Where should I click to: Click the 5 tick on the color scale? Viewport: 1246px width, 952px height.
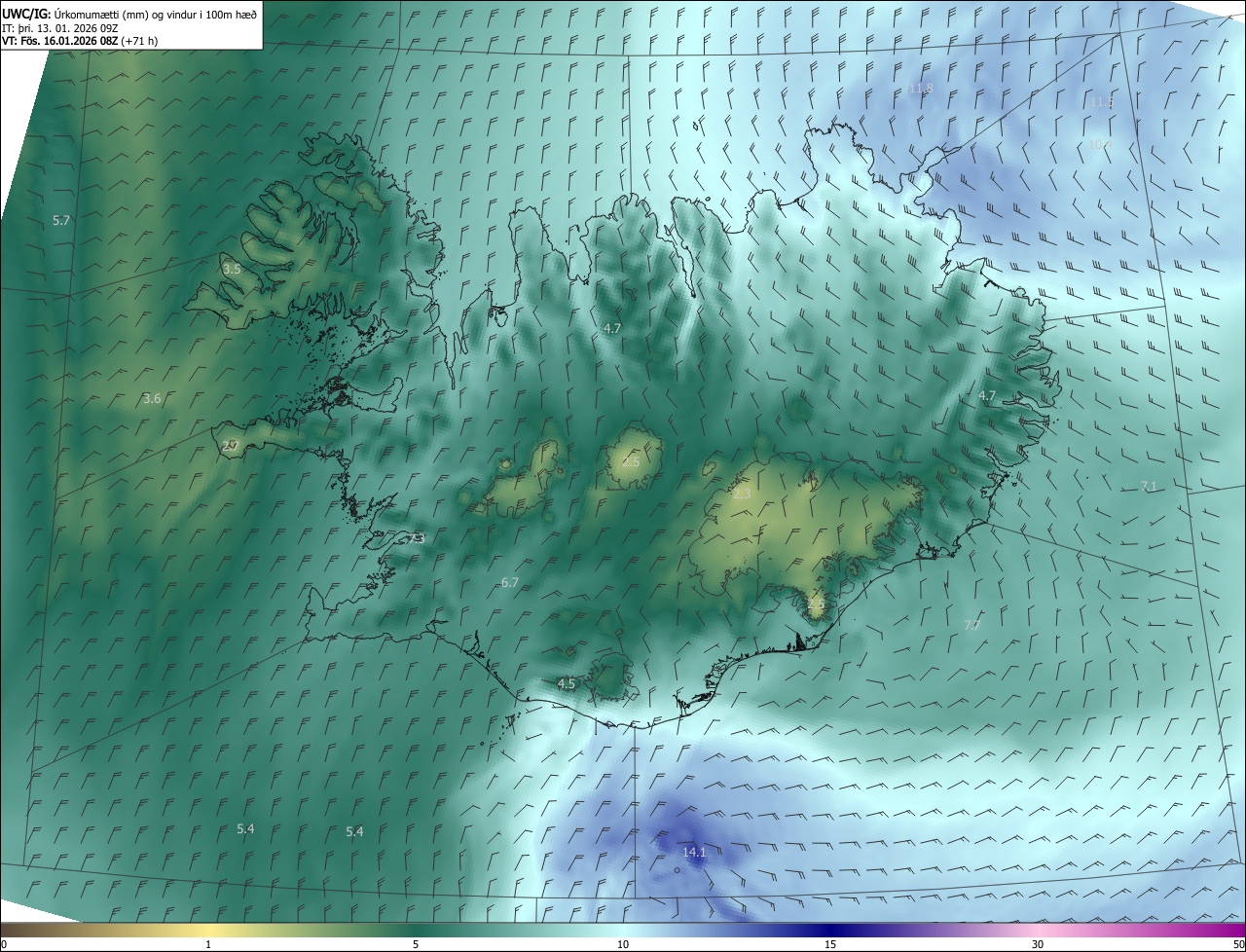[x=416, y=945]
